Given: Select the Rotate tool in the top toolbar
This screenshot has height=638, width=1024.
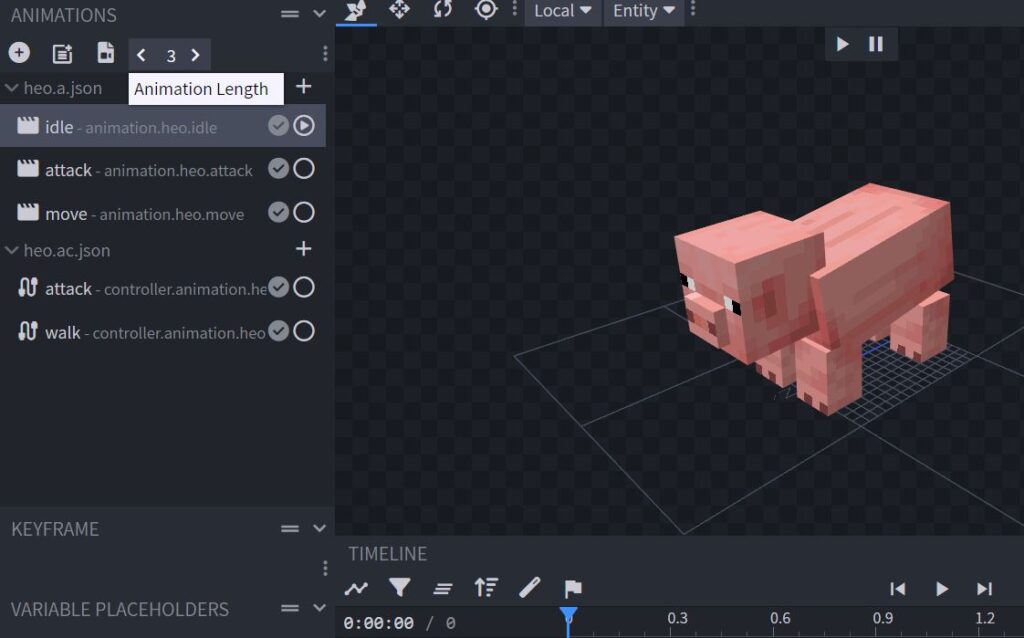Looking at the screenshot, I should (x=443, y=10).
